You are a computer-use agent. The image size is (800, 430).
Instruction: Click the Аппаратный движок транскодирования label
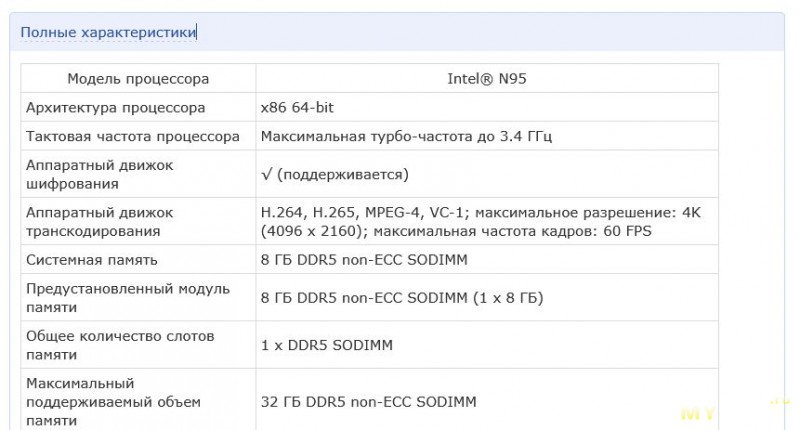pos(100,221)
